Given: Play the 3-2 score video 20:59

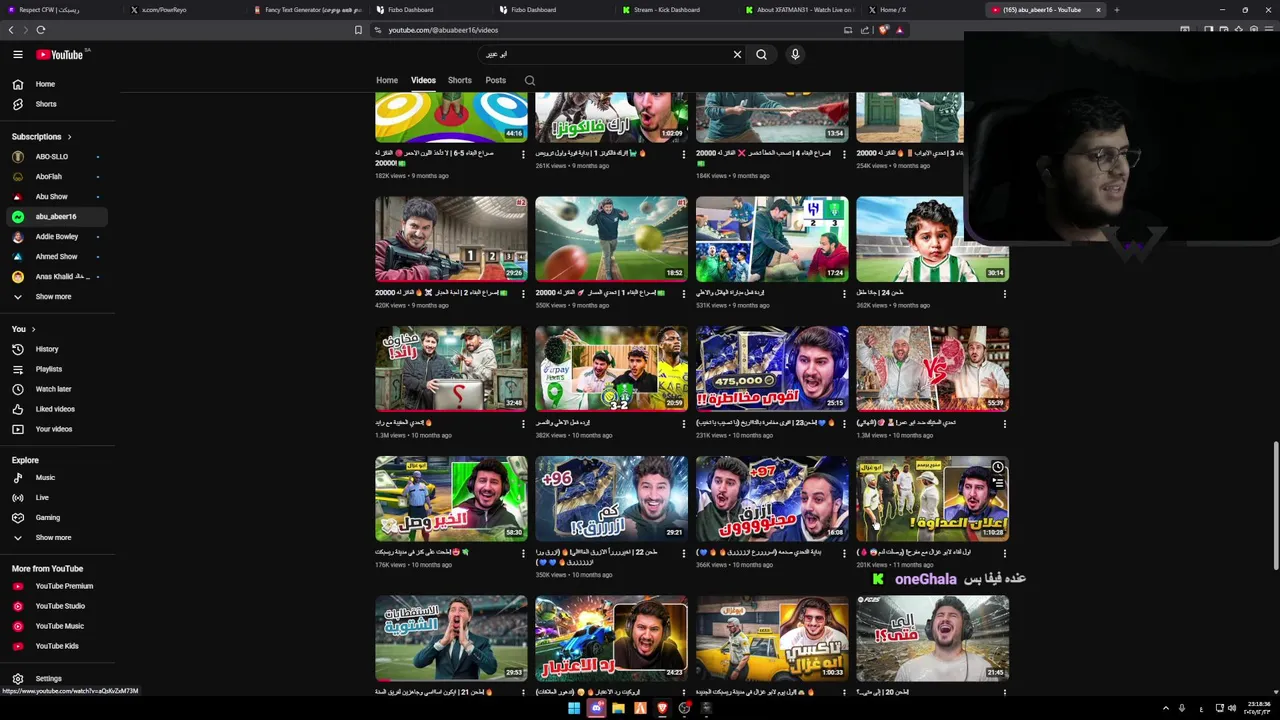Looking at the screenshot, I should [611, 369].
